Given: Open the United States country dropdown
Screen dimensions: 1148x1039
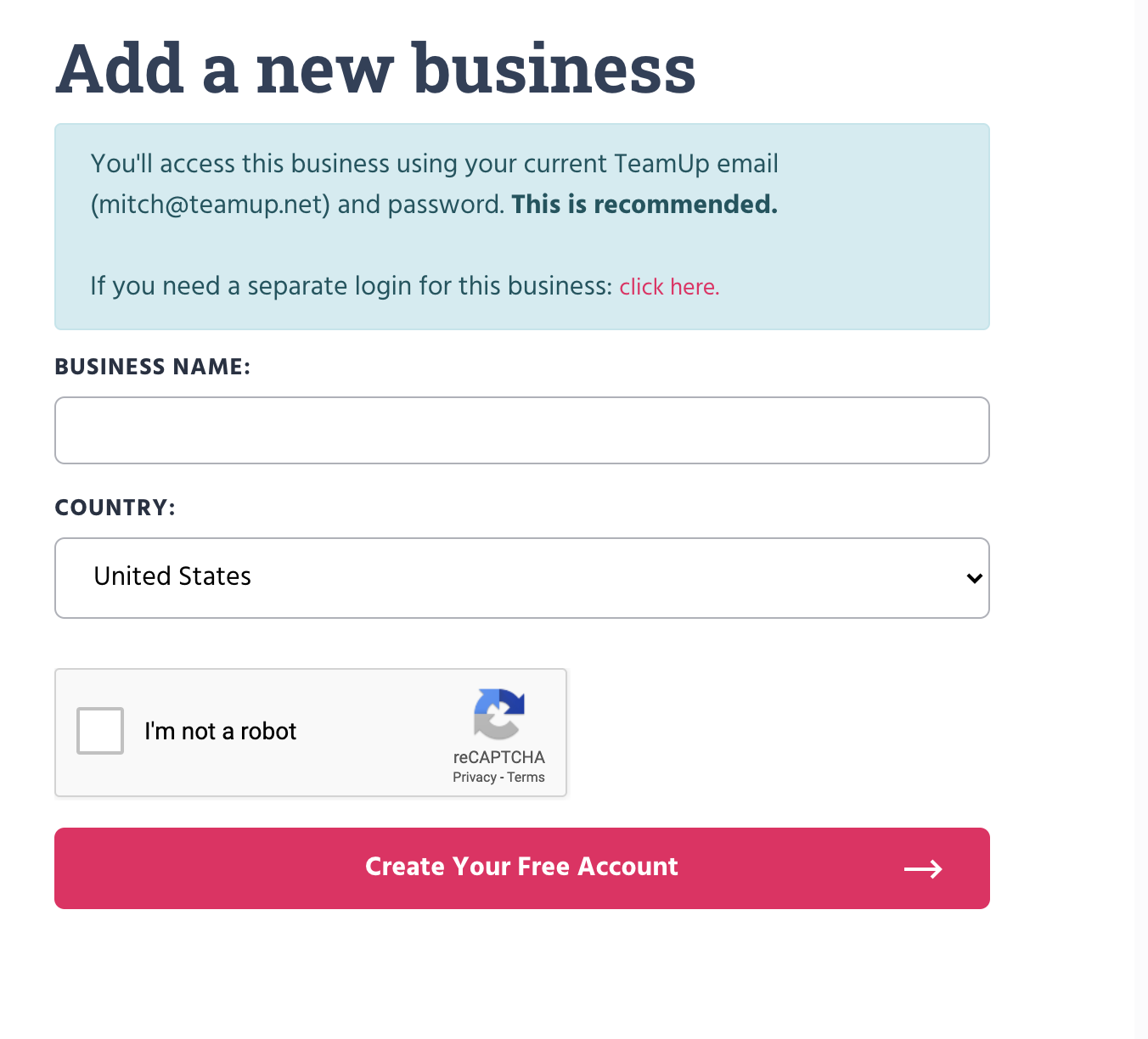Looking at the screenshot, I should click(521, 578).
